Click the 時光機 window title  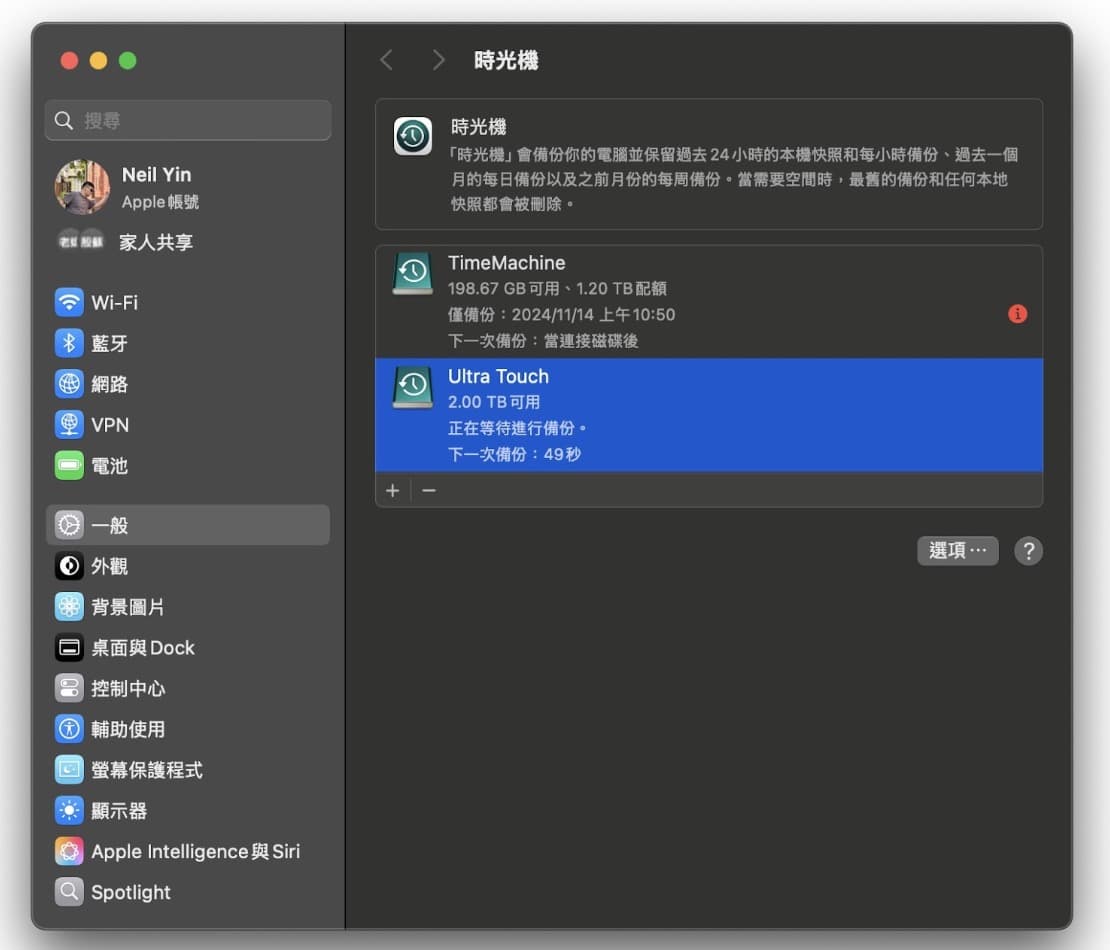(506, 60)
